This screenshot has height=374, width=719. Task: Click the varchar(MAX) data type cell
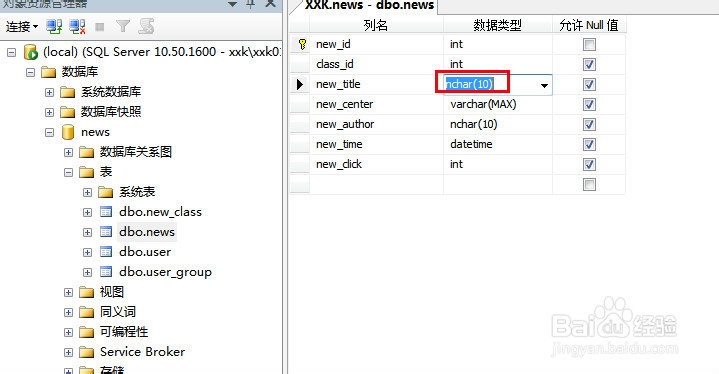(498, 104)
